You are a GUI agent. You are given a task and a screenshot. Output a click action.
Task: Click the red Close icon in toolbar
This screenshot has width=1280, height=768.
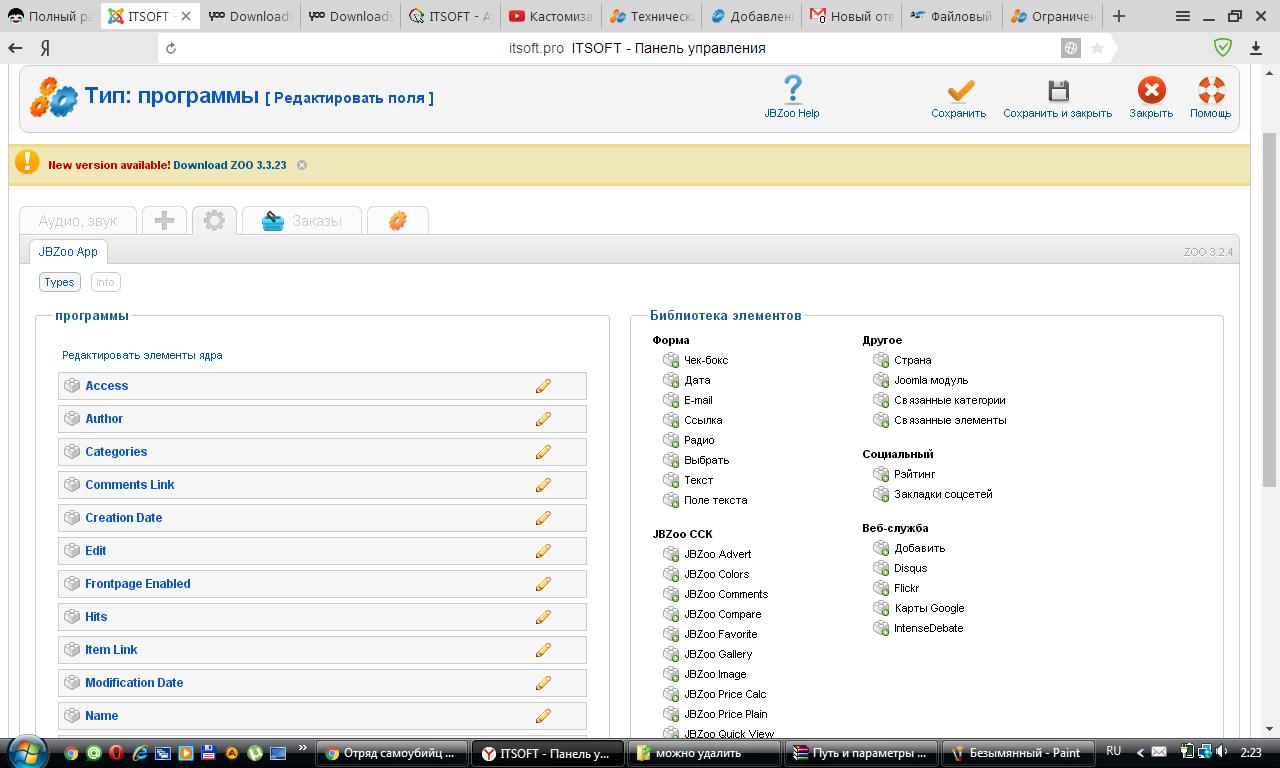pyautogui.click(x=1151, y=92)
